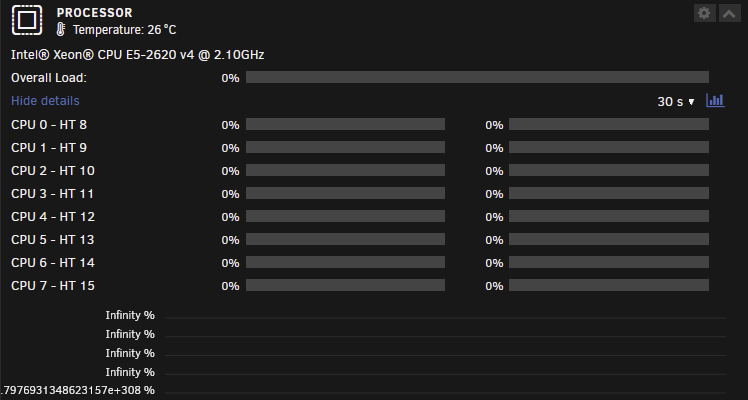Click the Intel Xeon CPU model text
This screenshot has height=400, width=748.
pos(137,55)
